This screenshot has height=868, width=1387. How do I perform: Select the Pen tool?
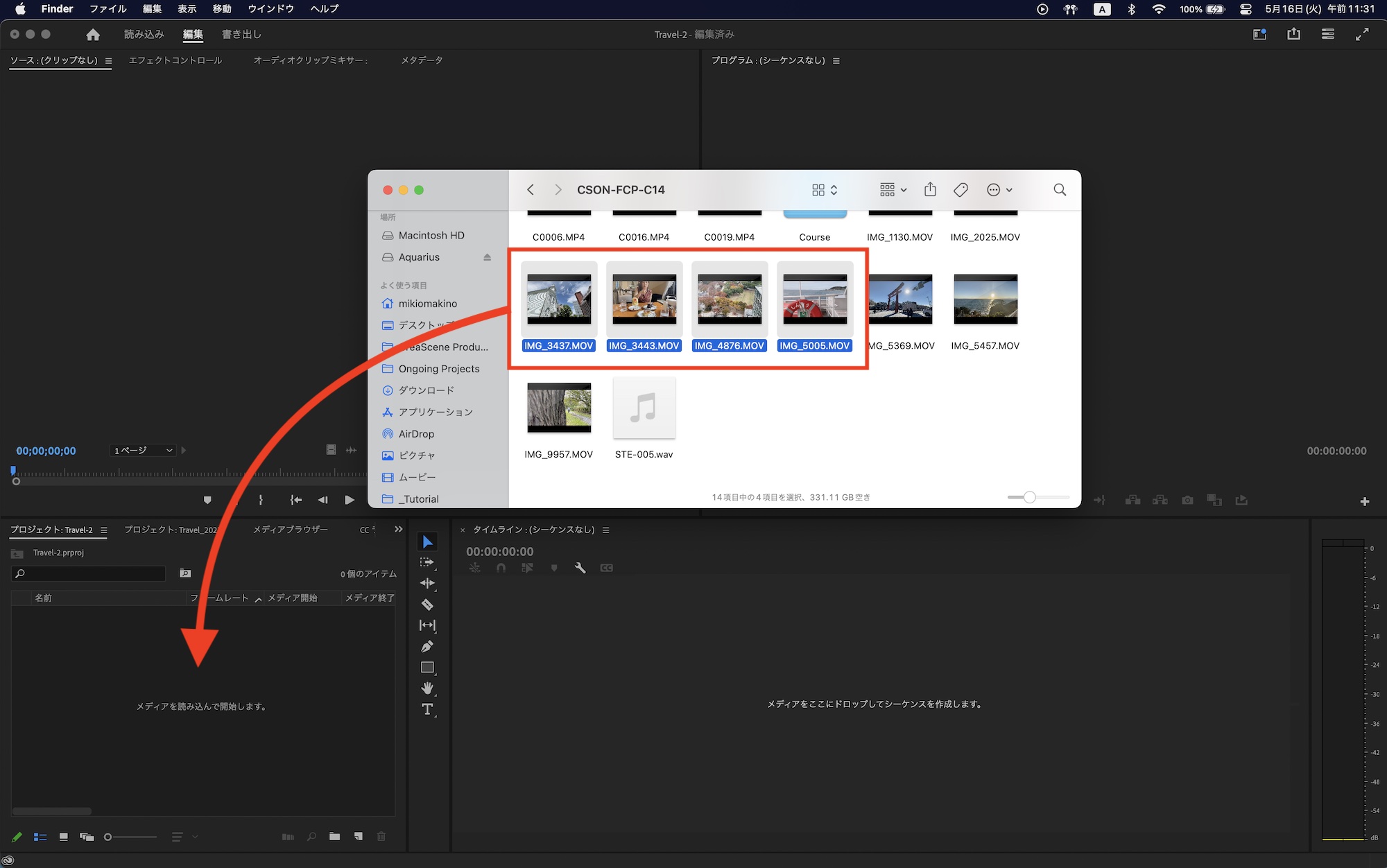click(427, 647)
